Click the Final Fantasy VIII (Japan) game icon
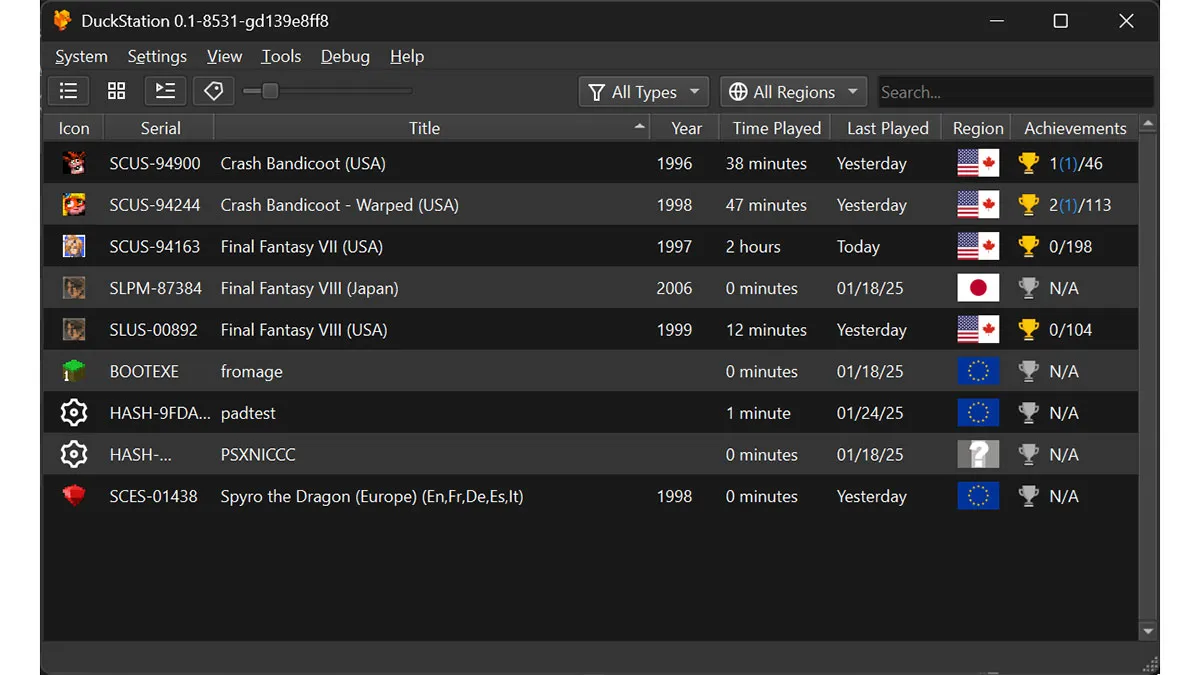This screenshot has width=1200, height=675. [x=74, y=288]
